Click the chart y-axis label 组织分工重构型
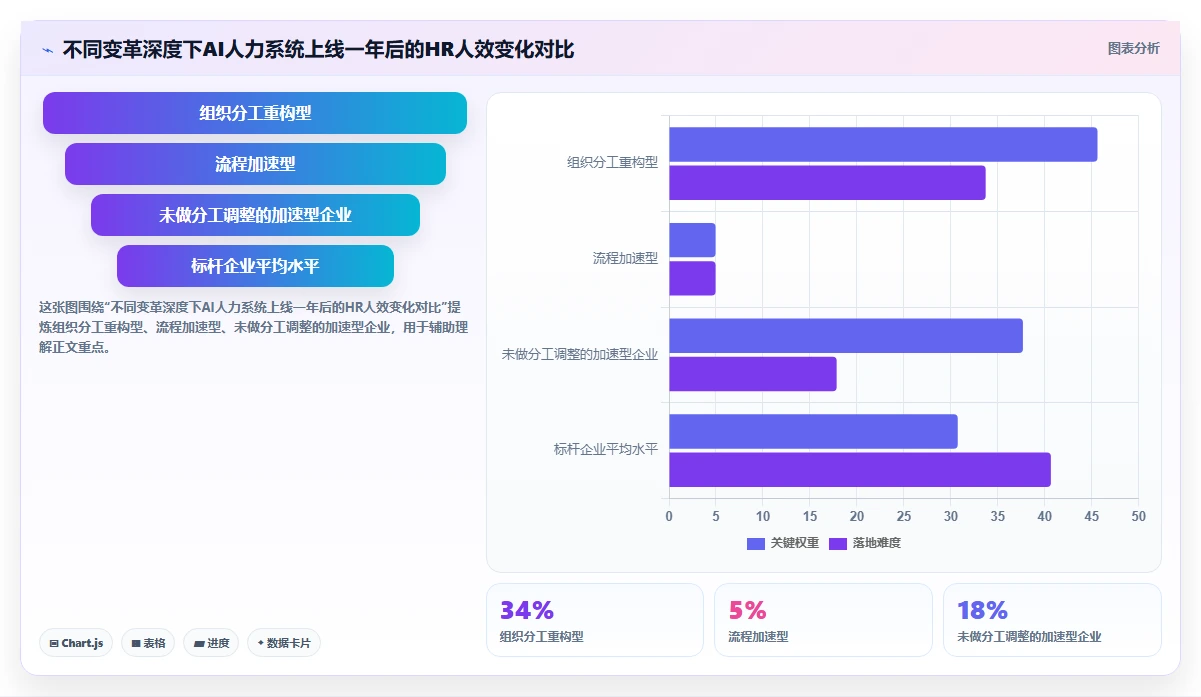Screen dimensions: 1201x697 [612, 162]
